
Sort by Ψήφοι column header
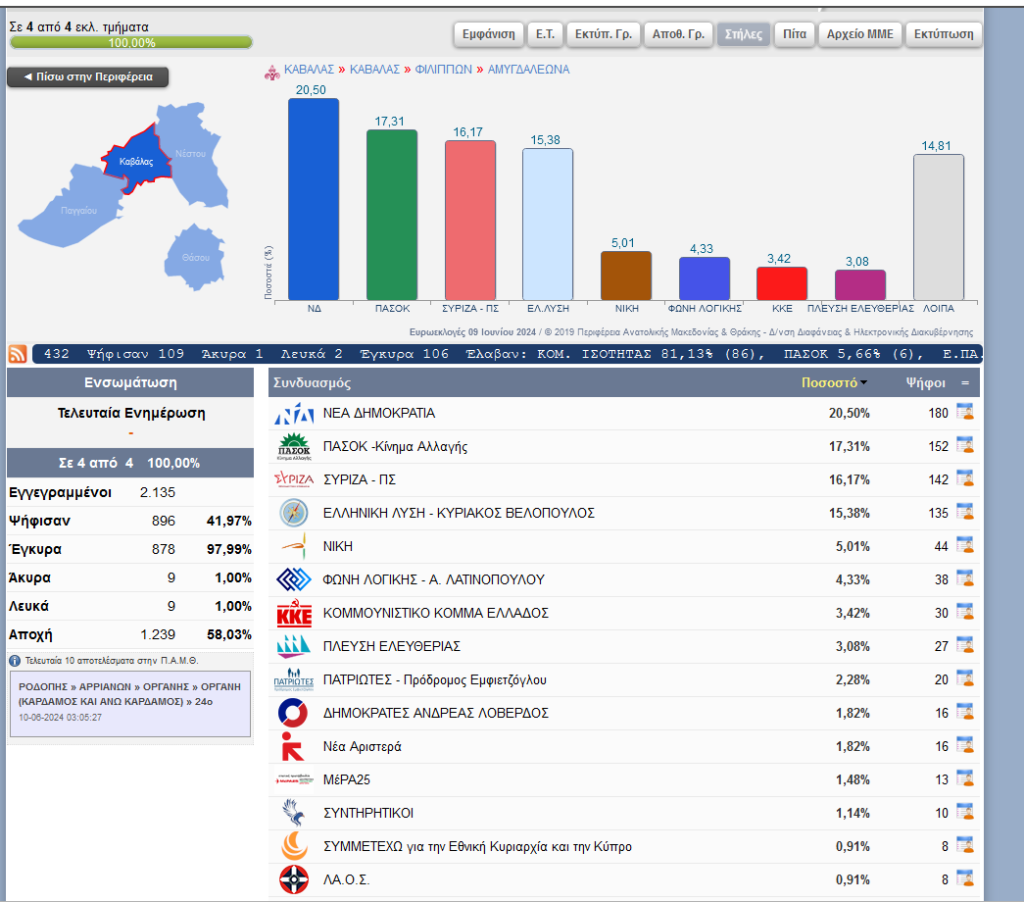click(x=926, y=383)
